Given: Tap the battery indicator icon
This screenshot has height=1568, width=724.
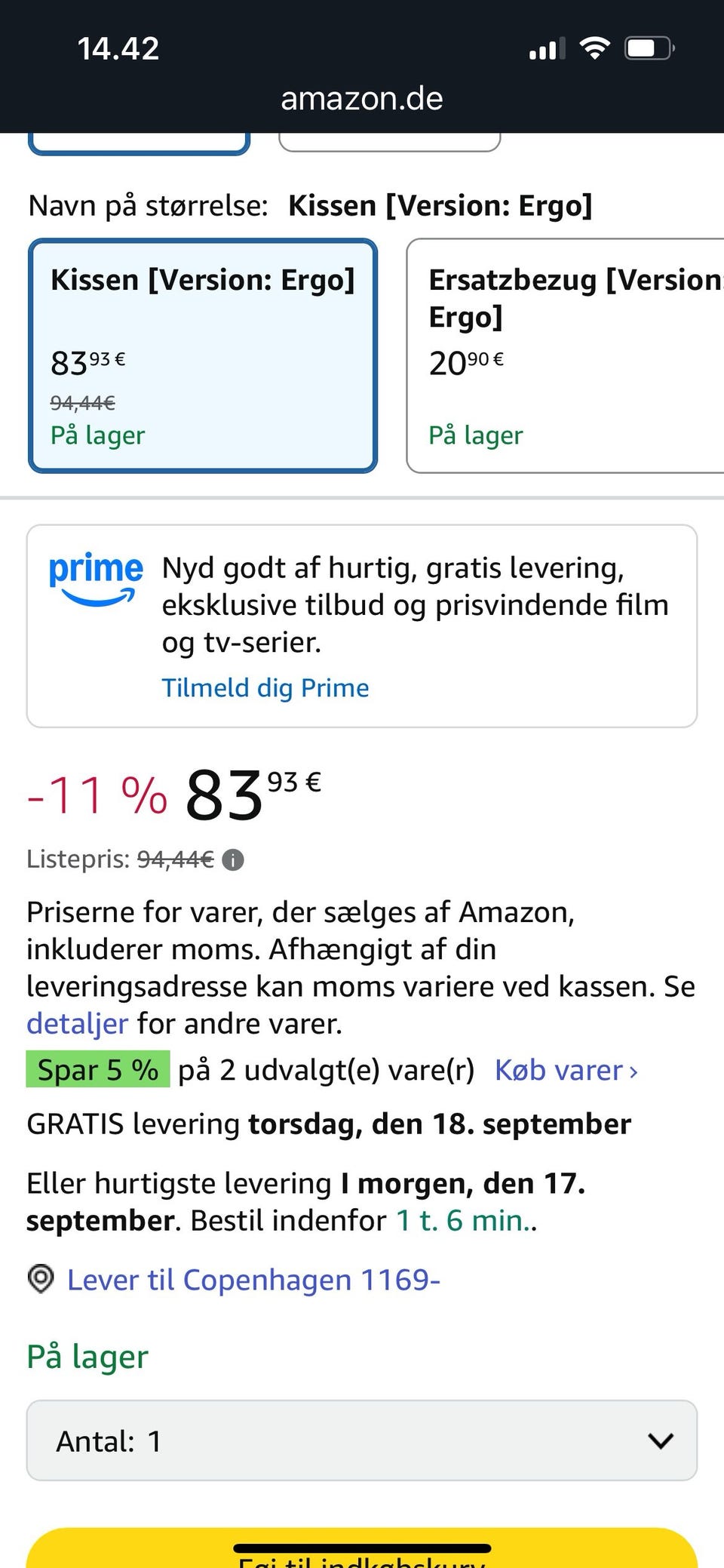Looking at the screenshot, I should pos(649,49).
